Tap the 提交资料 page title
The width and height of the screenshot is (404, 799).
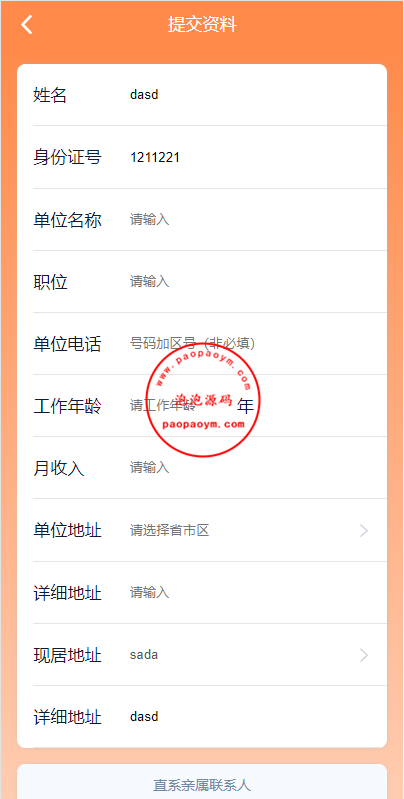[x=202, y=24]
